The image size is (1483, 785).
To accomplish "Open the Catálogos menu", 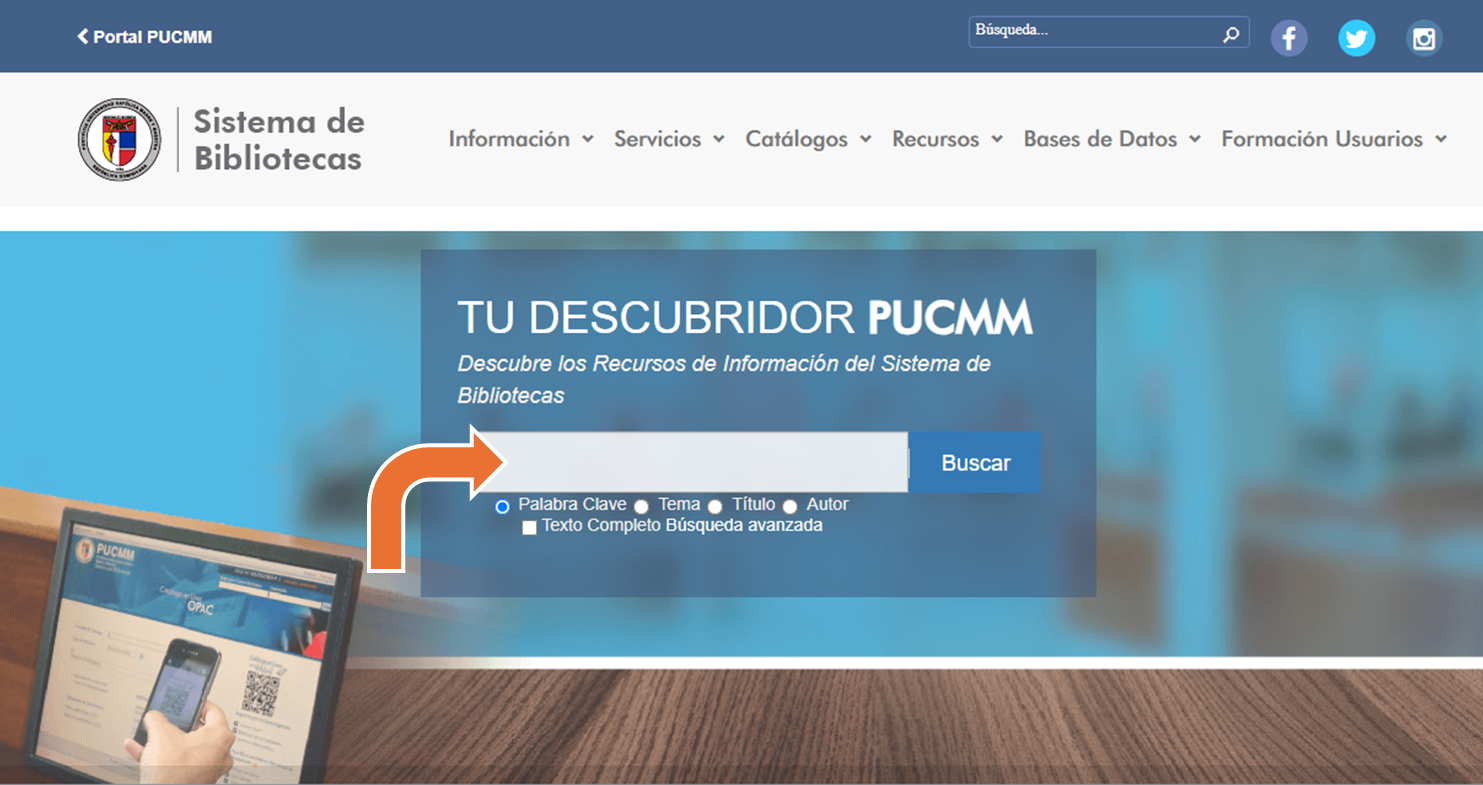I will [x=796, y=139].
